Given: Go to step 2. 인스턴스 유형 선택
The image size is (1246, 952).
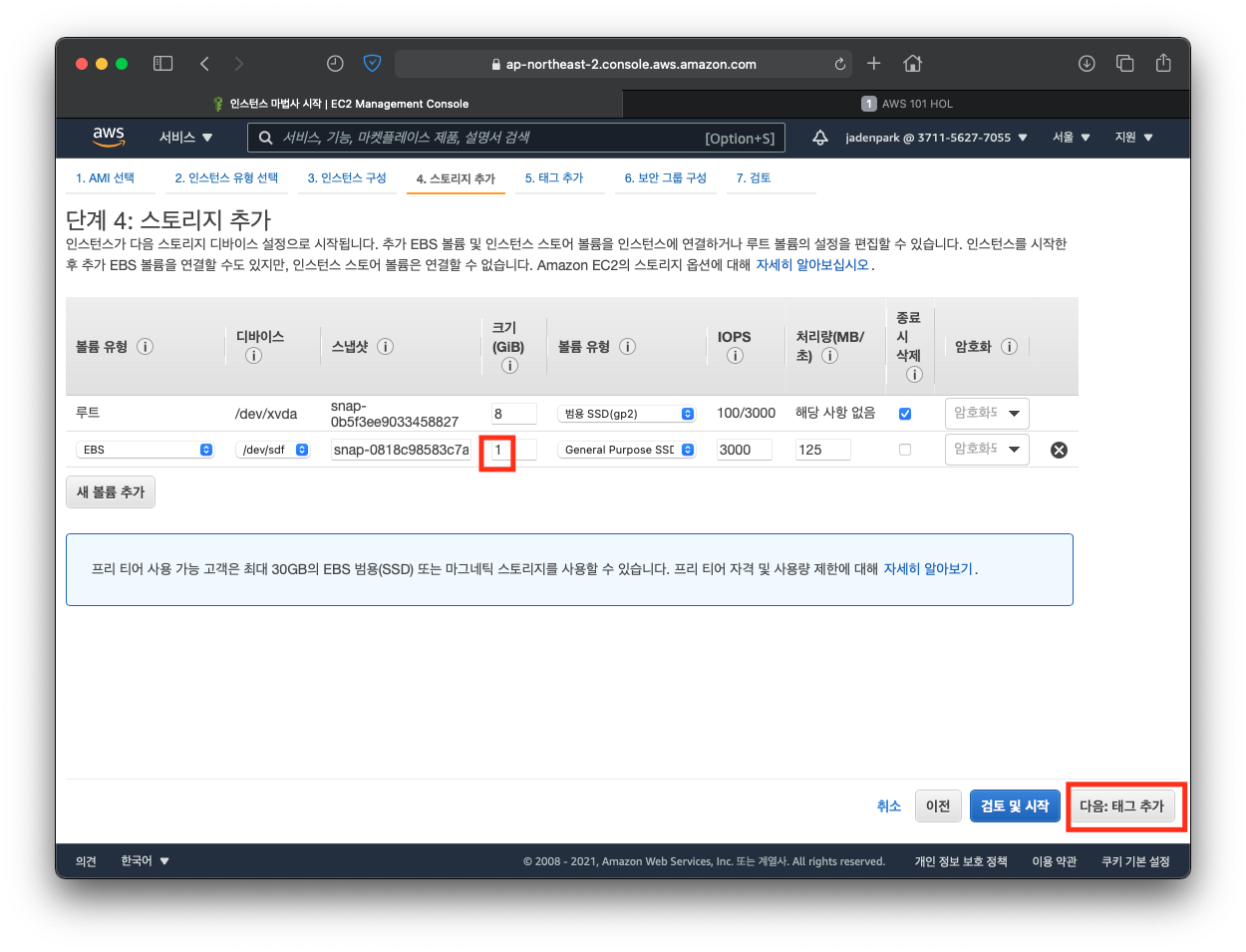Looking at the screenshot, I should (226, 177).
